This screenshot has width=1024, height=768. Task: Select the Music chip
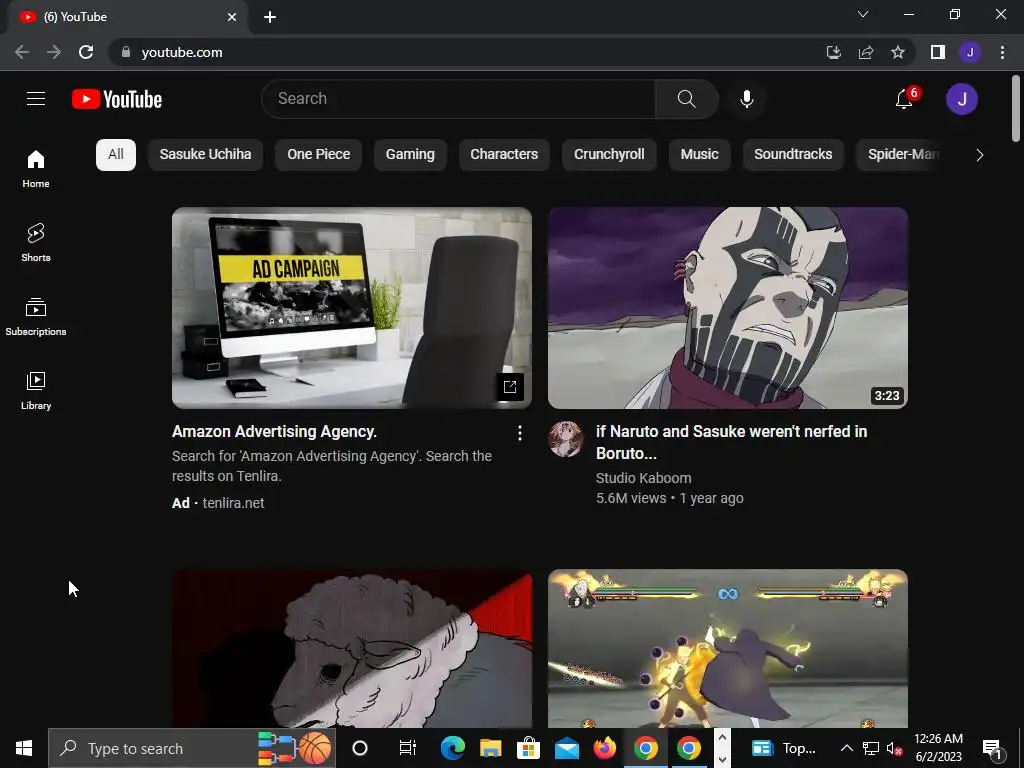click(699, 155)
